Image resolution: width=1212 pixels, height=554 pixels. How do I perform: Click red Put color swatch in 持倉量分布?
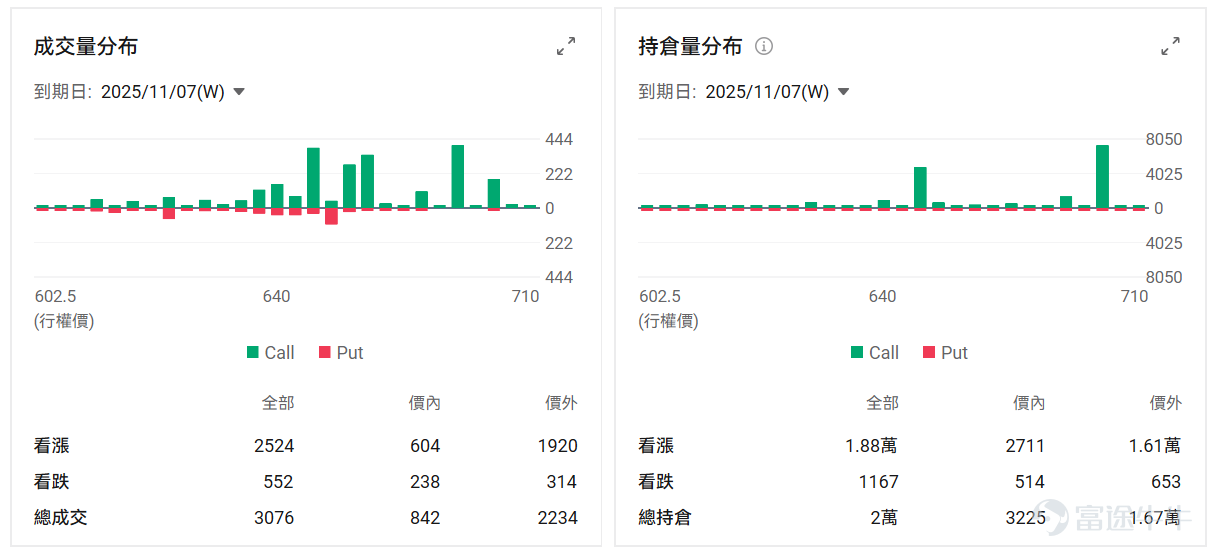tap(928, 352)
